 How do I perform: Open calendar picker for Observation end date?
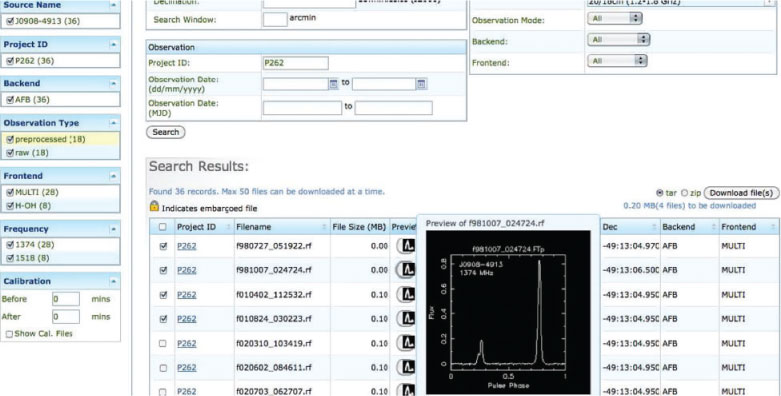[x=421, y=84]
